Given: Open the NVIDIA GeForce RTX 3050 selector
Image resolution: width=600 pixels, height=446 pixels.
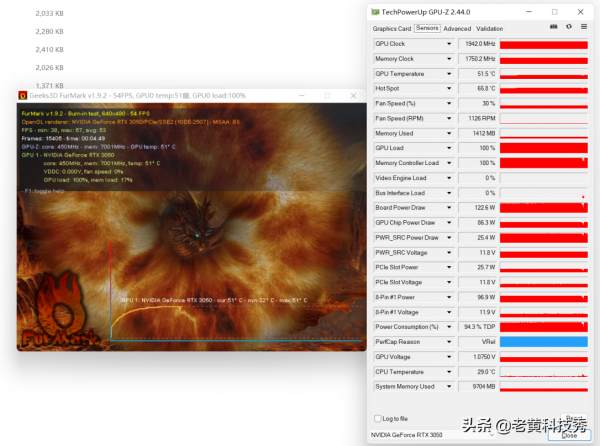Looking at the screenshot, I should (x=432, y=435).
